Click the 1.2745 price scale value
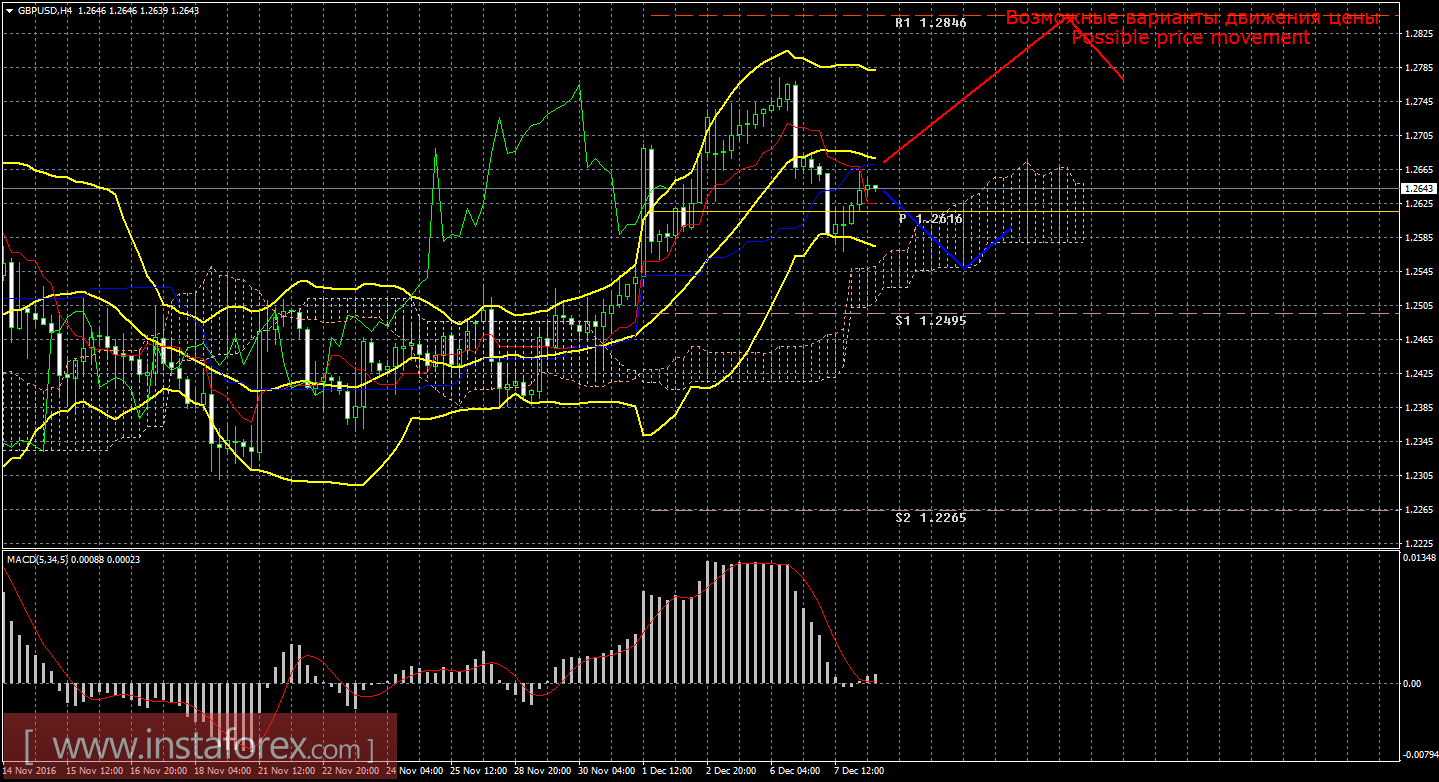The image size is (1439, 782). (x=1417, y=102)
